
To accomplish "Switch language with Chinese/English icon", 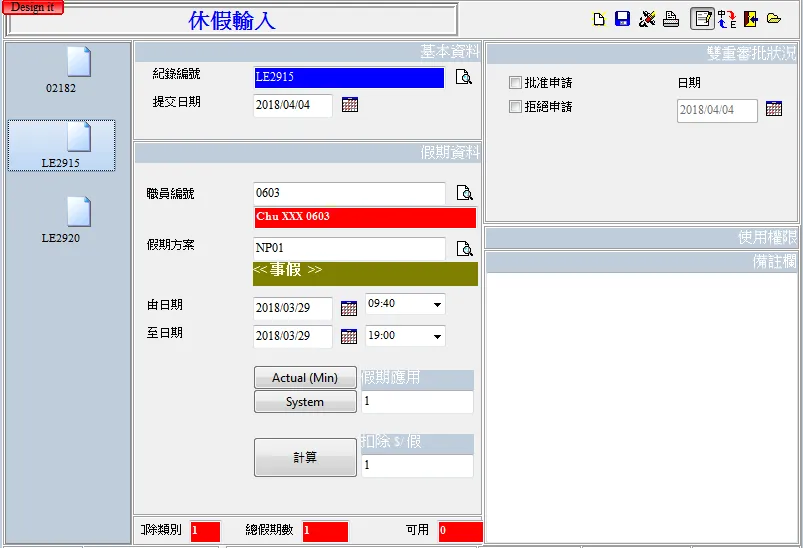I will [727, 19].
